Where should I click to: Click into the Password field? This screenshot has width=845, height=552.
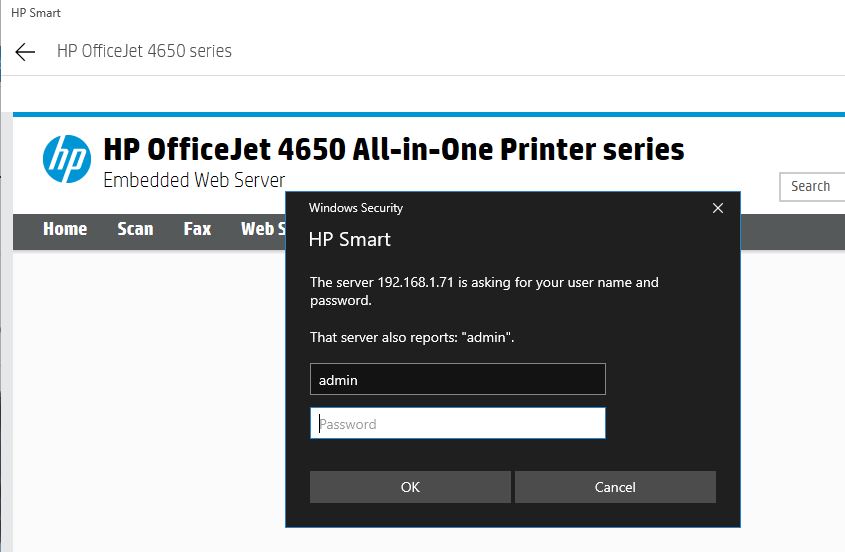coord(457,423)
